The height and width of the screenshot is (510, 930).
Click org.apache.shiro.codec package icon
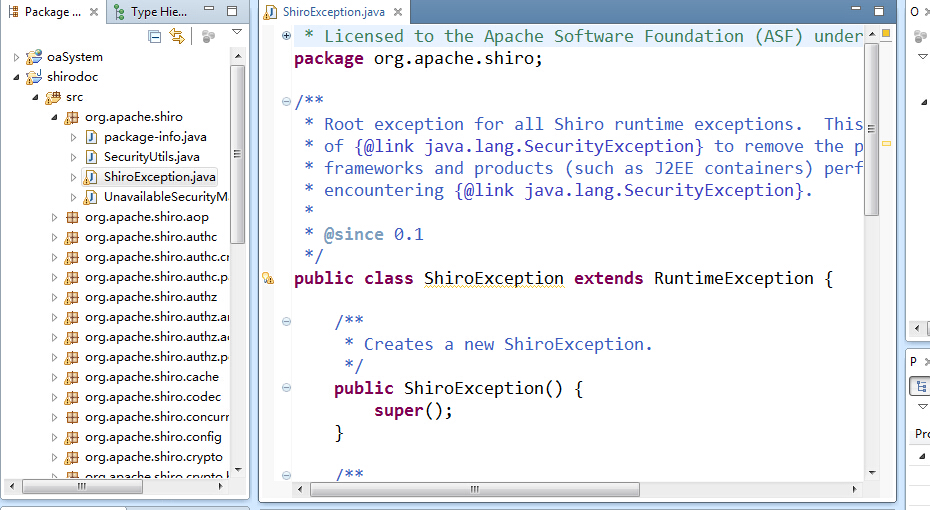[x=72, y=397]
